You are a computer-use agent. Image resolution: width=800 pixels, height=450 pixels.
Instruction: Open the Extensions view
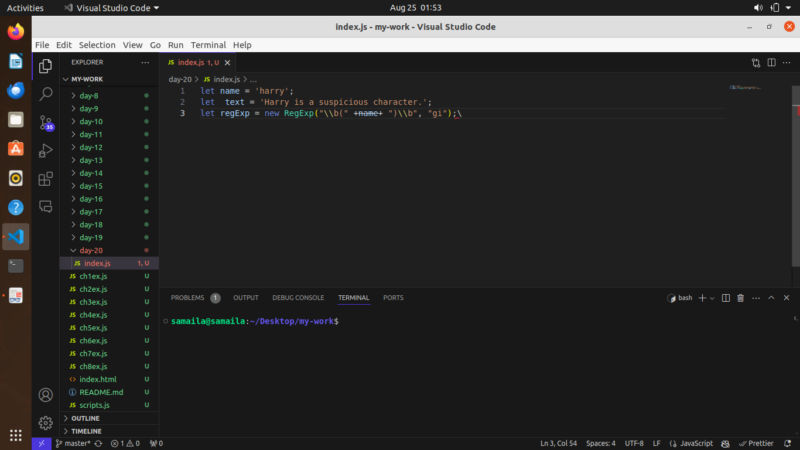pyautogui.click(x=45, y=179)
